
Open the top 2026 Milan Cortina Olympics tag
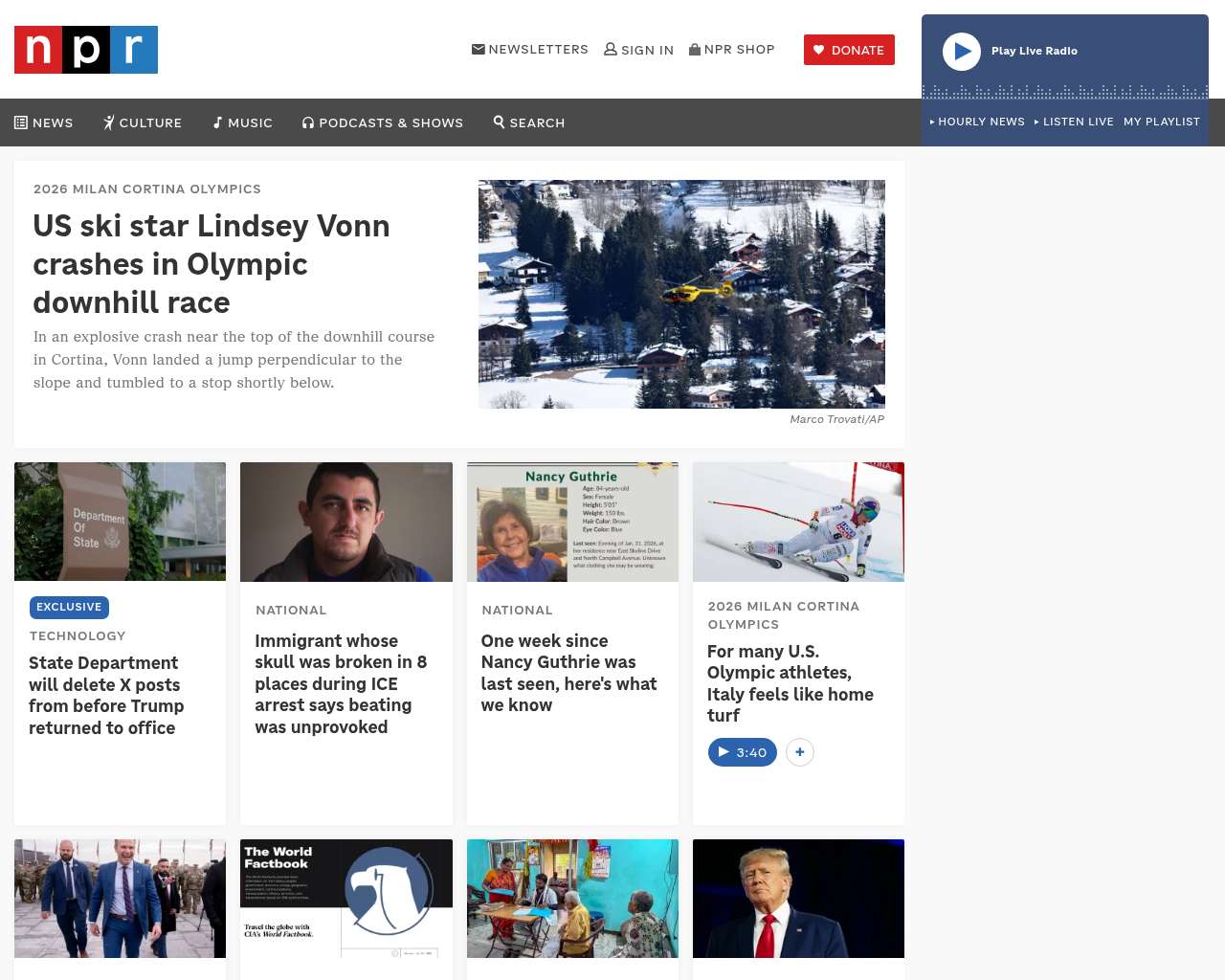(x=147, y=189)
